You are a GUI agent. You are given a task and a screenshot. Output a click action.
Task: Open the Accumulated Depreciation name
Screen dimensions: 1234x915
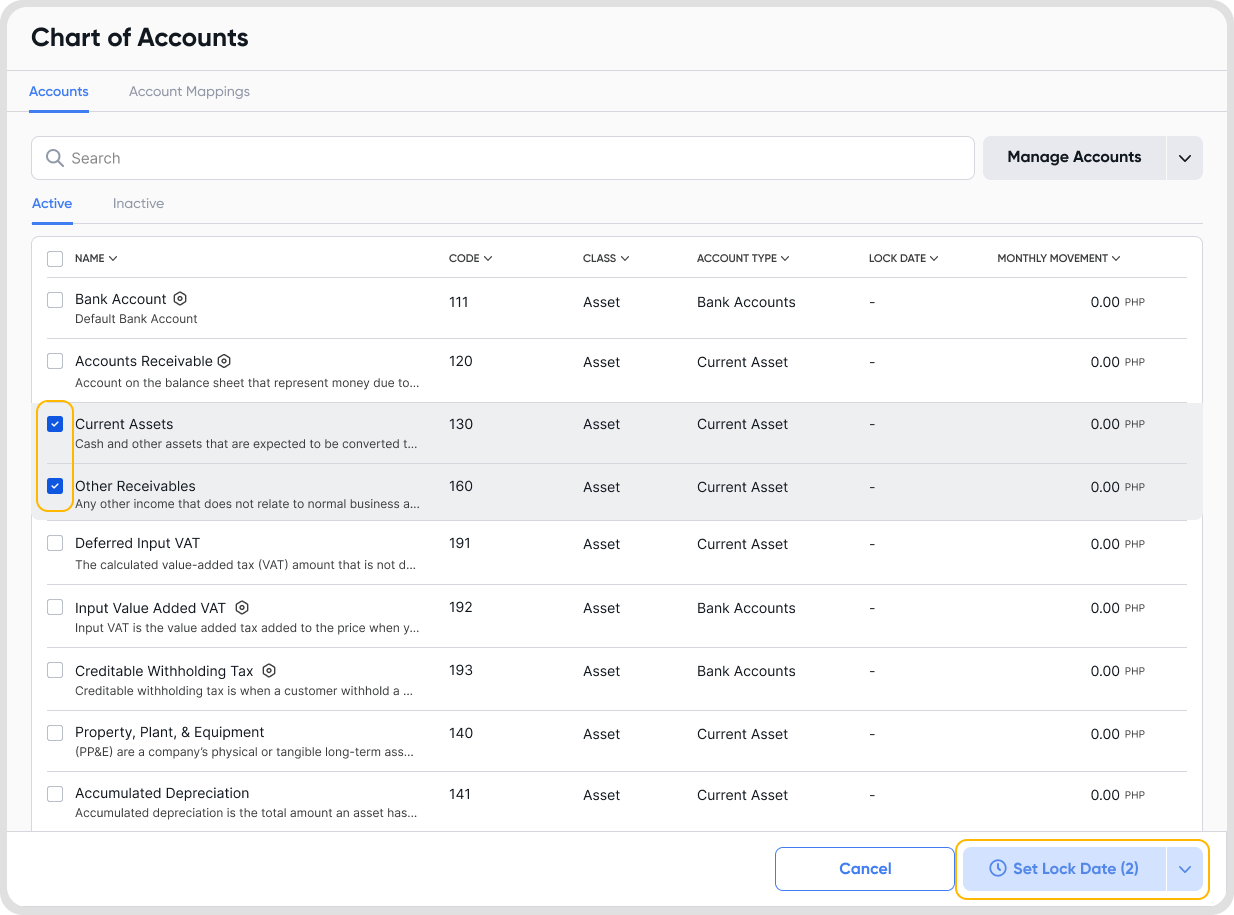coord(162,793)
